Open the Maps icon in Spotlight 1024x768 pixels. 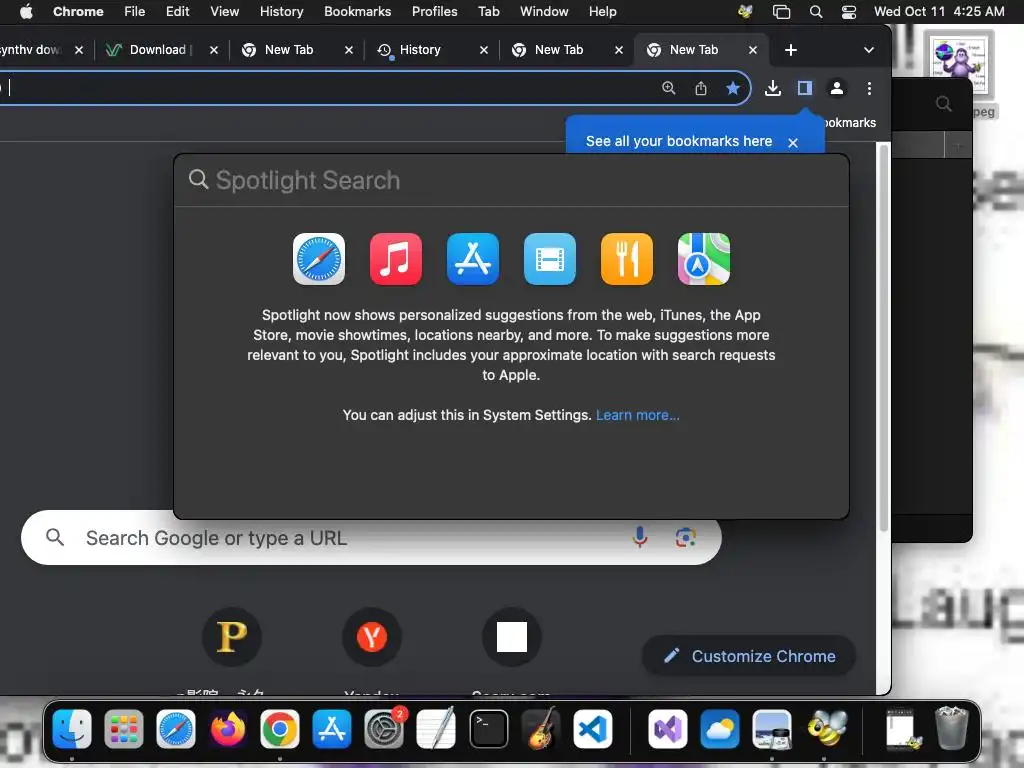click(704, 259)
